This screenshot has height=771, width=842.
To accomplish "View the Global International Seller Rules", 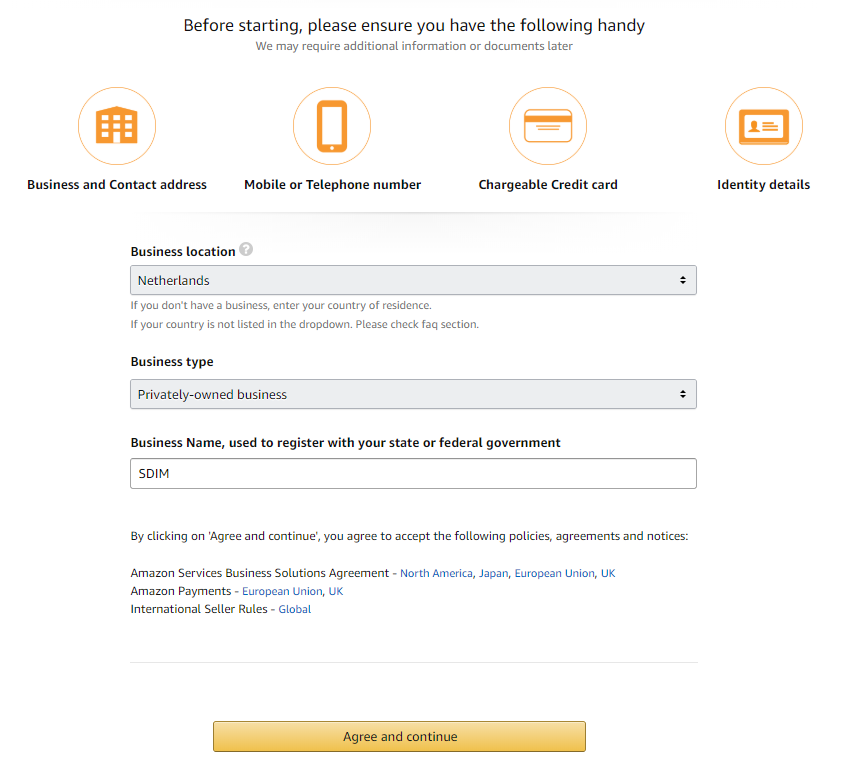I will [x=294, y=609].
